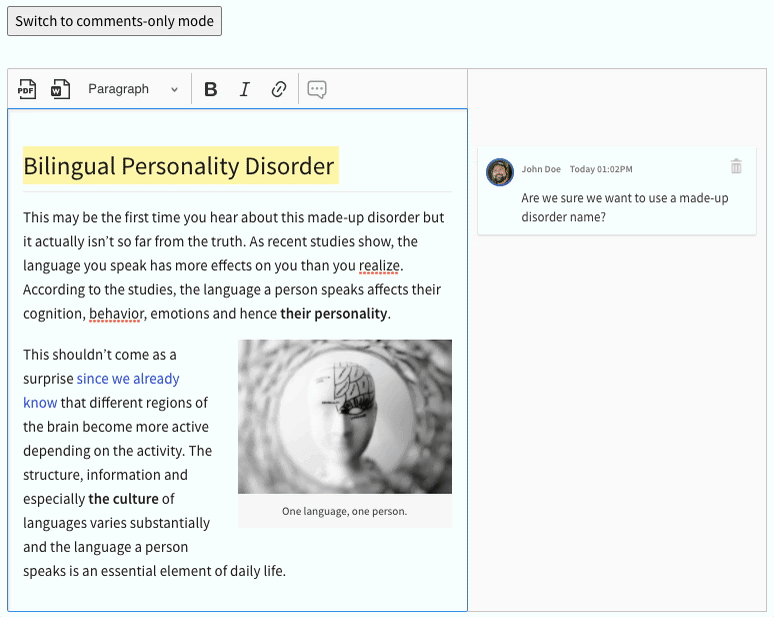Click the comment text about made-up disorder
The height and width of the screenshot is (617, 774).
[624, 207]
